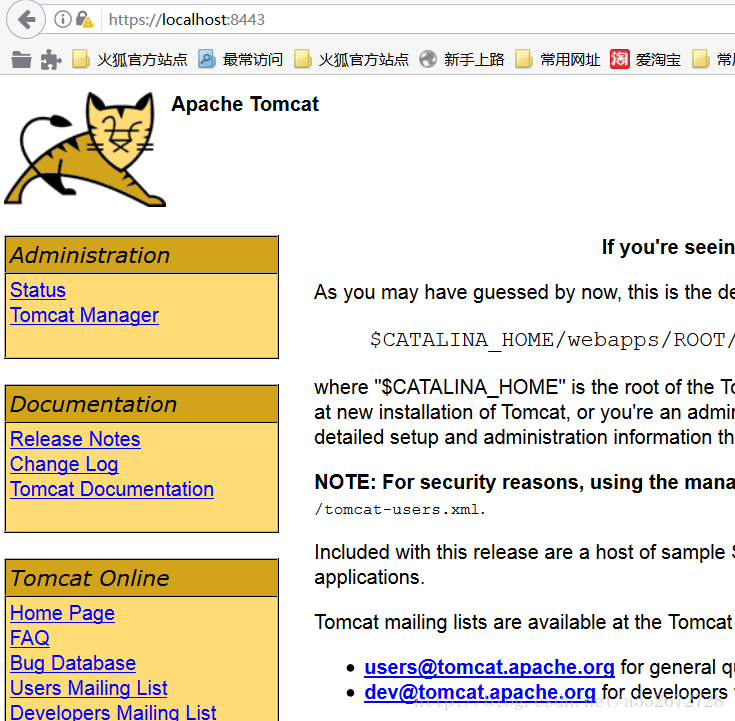Open the site information (i) icon

coord(62,20)
